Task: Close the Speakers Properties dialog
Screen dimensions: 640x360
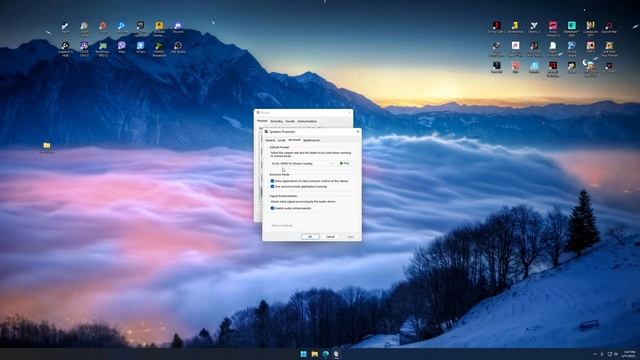Action: [358, 131]
